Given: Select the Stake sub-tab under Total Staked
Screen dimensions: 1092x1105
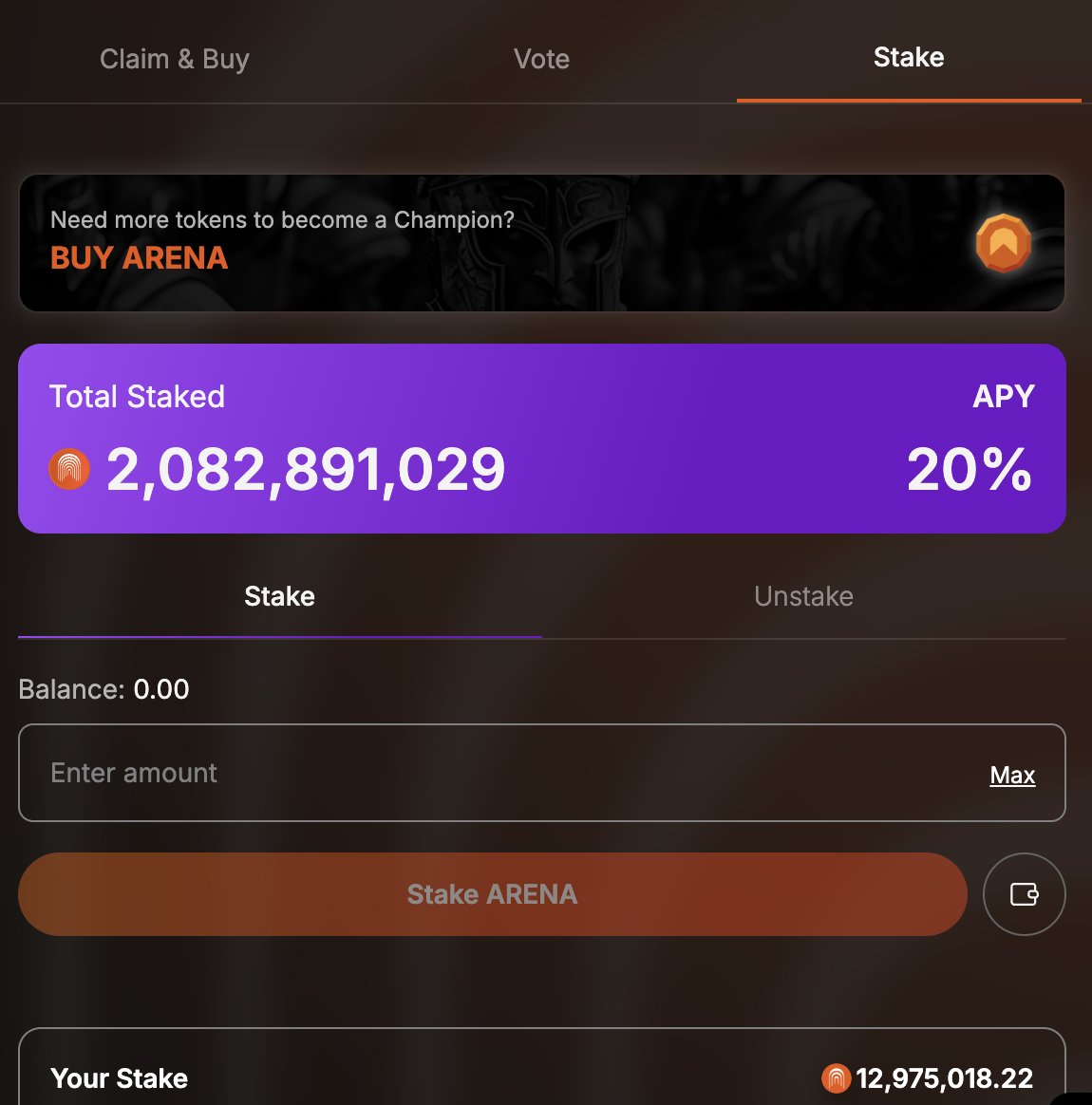Looking at the screenshot, I should [279, 596].
